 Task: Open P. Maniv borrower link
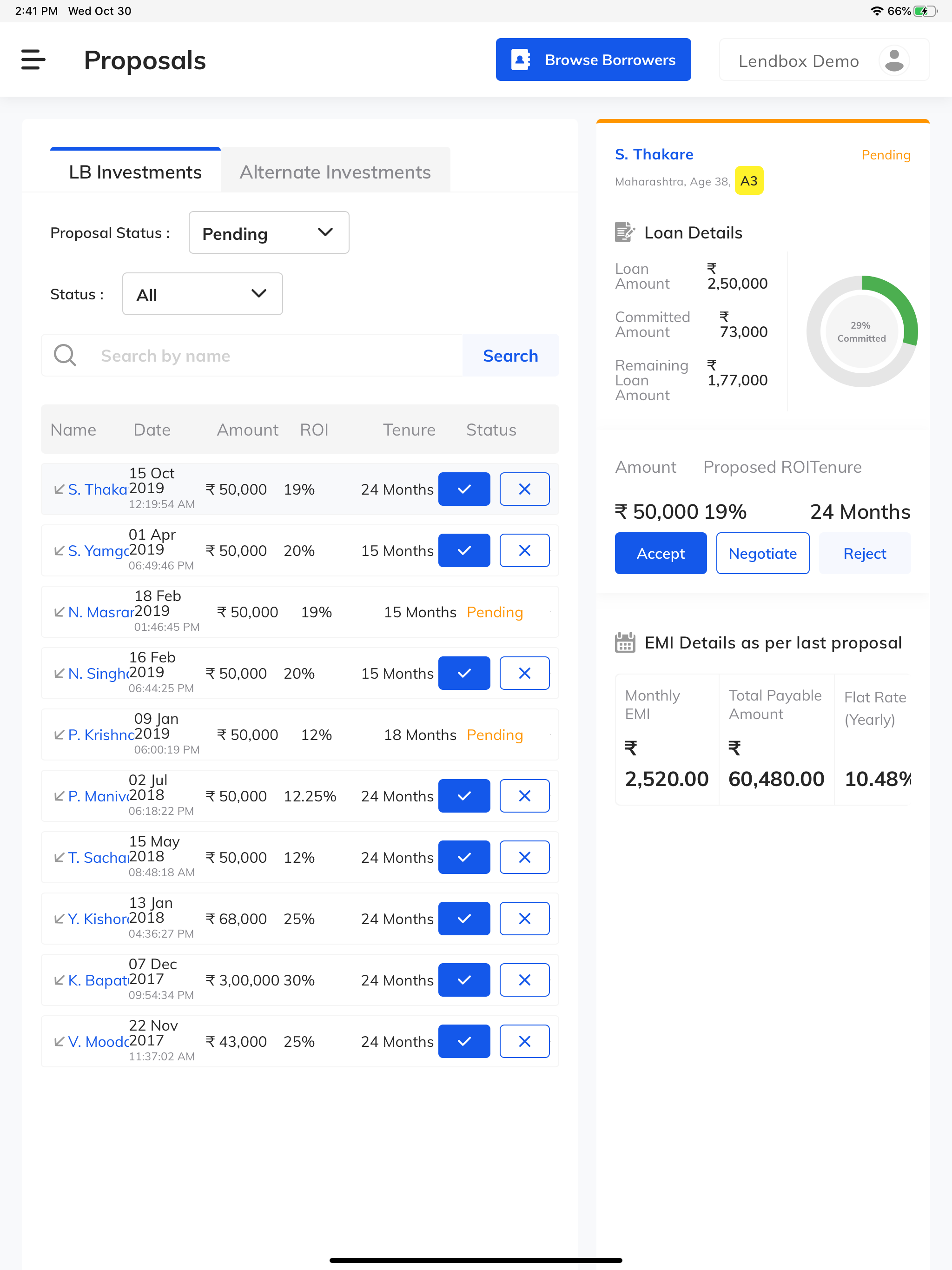[98, 796]
